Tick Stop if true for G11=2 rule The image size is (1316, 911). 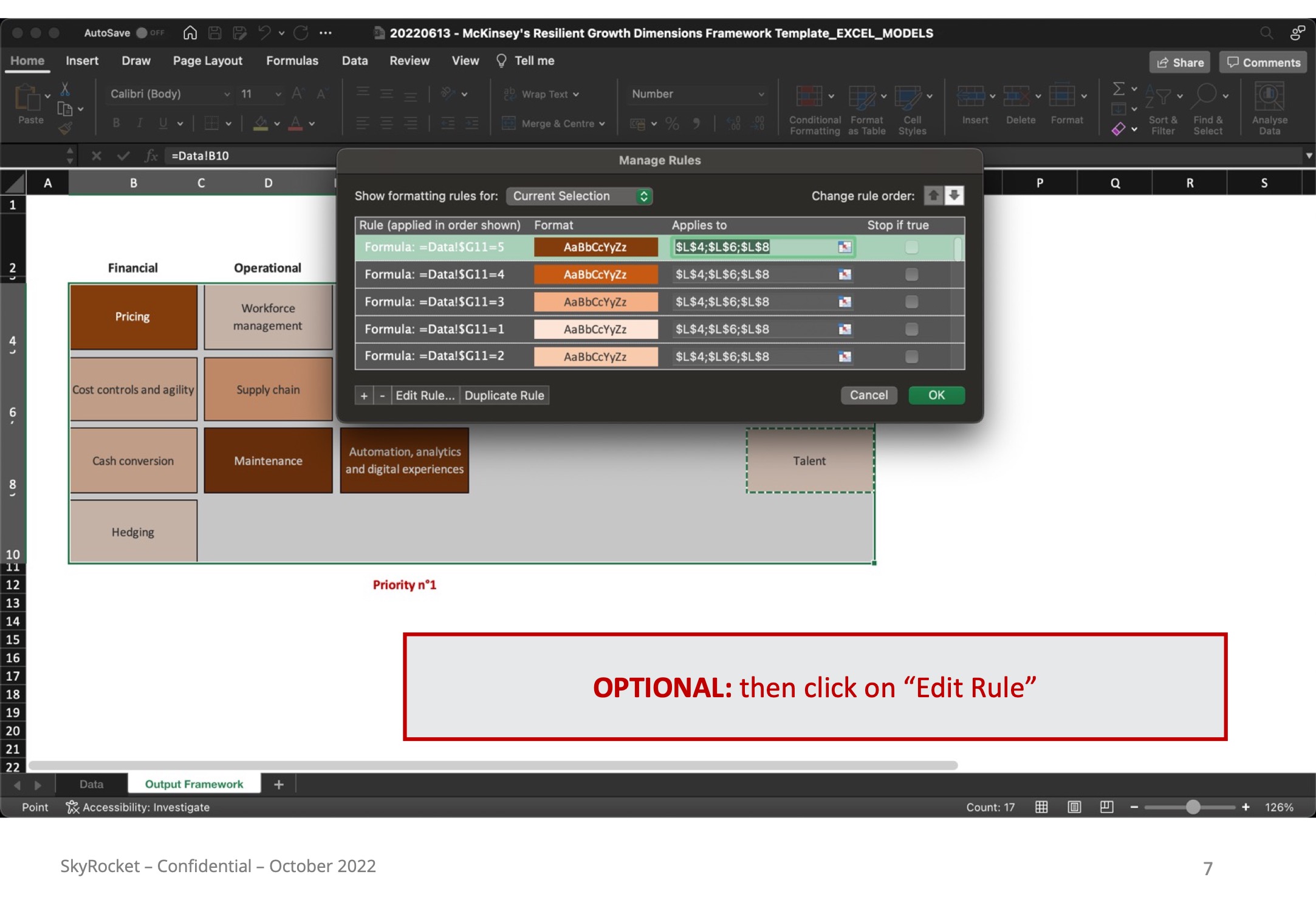pos(911,357)
